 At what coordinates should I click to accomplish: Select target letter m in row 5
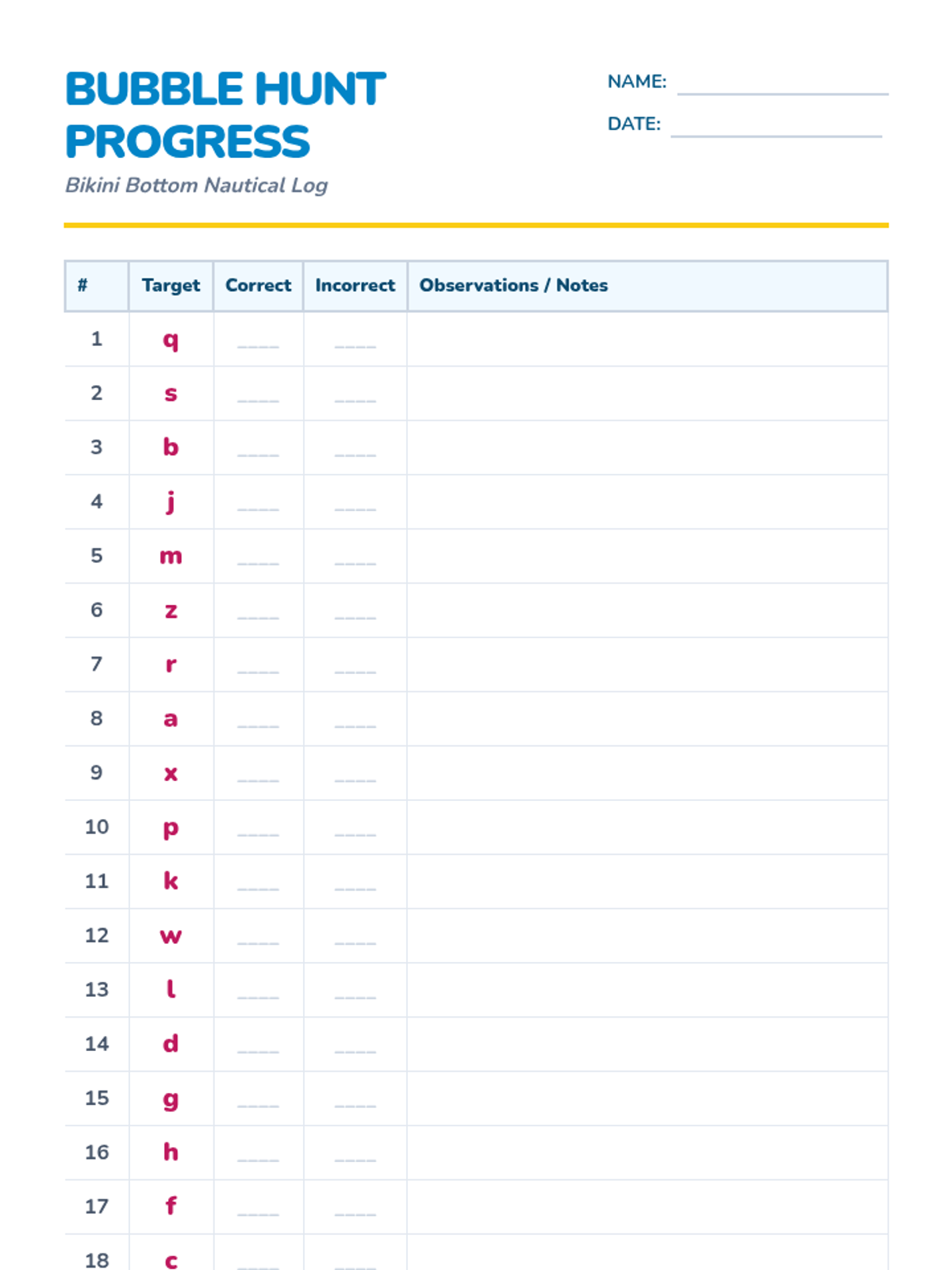click(171, 556)
